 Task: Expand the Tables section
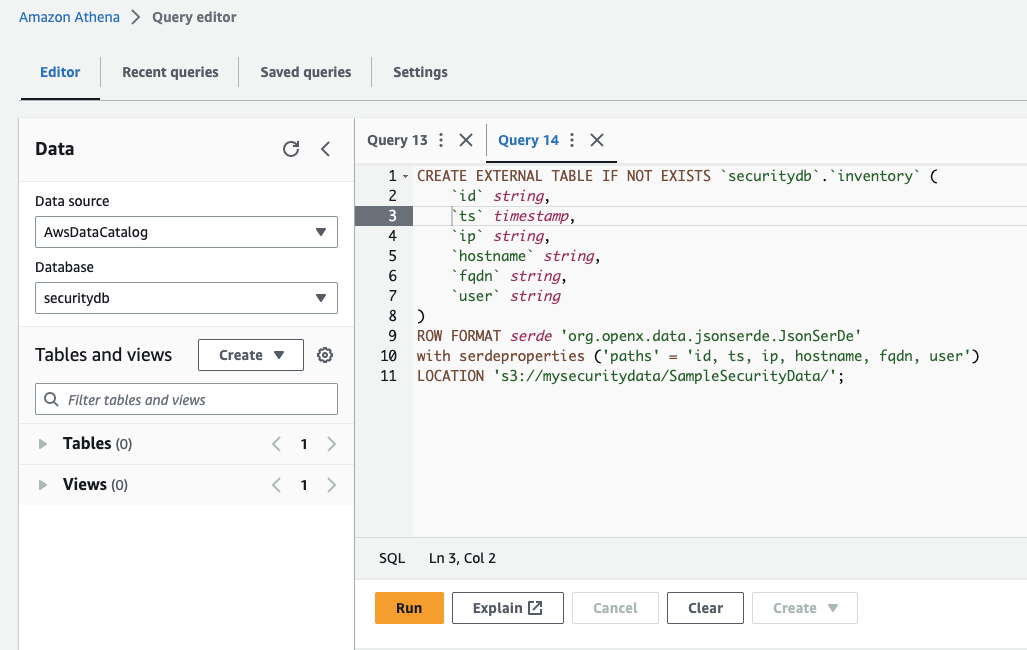43,444
